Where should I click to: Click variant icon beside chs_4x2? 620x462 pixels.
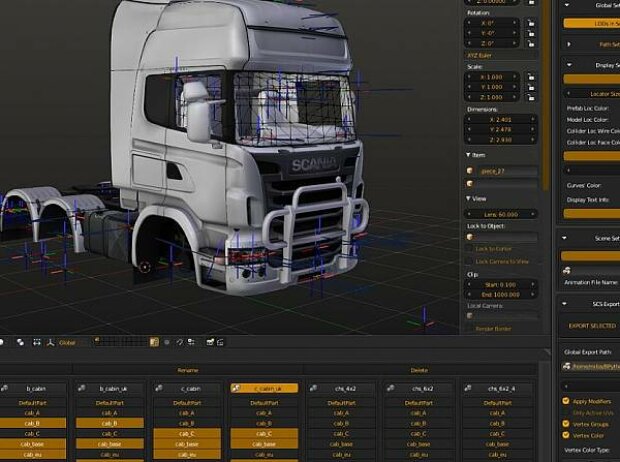[313, 388]
